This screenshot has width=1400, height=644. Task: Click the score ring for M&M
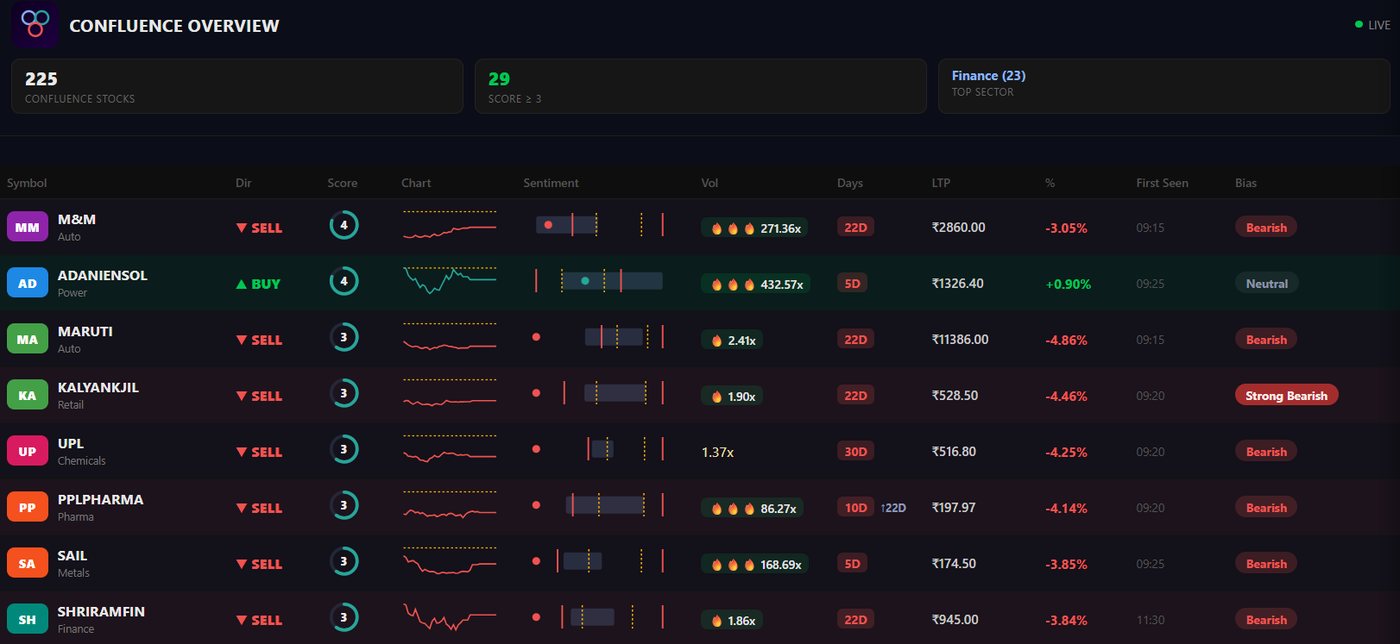tap(344, 226)
